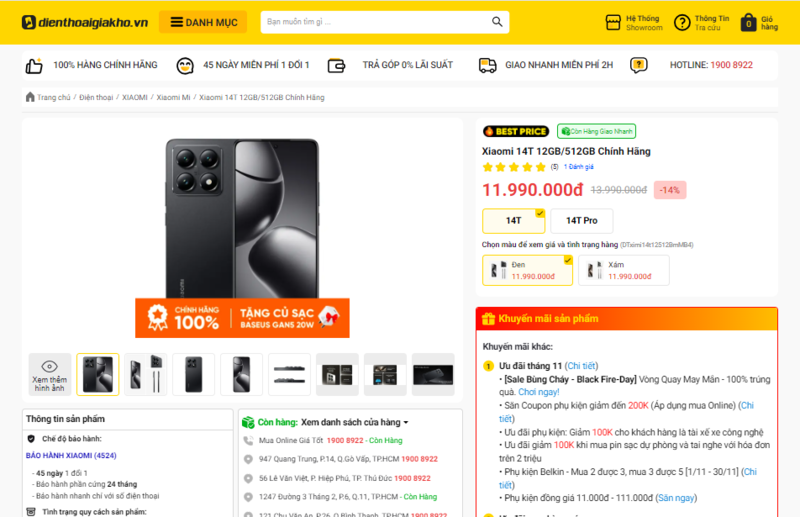This screenshot has height=517, width=800.
Task: Click the search magnifier icon
Action: [x=497, y=22]
